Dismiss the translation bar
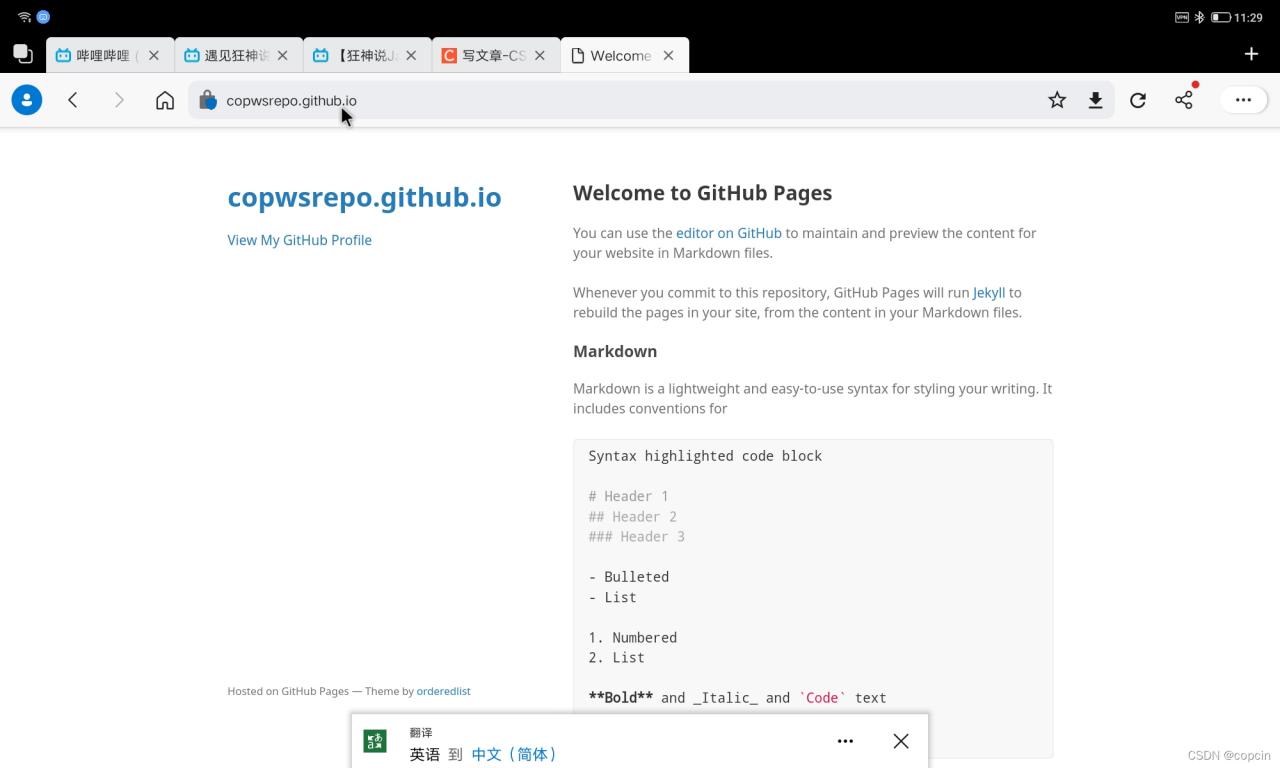 pyautogui.click(x=901, y=741)
